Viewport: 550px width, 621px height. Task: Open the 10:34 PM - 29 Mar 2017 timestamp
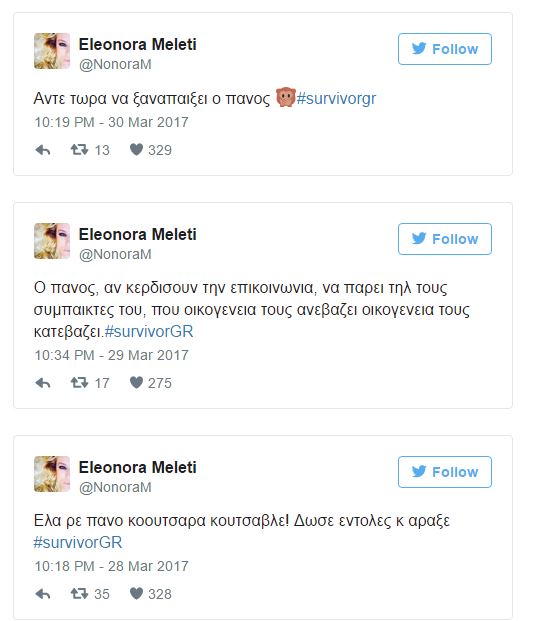pos(111,355)
